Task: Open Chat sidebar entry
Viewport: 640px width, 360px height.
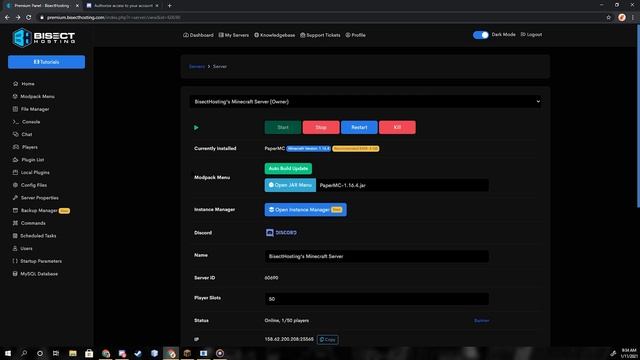Action: 22,134
